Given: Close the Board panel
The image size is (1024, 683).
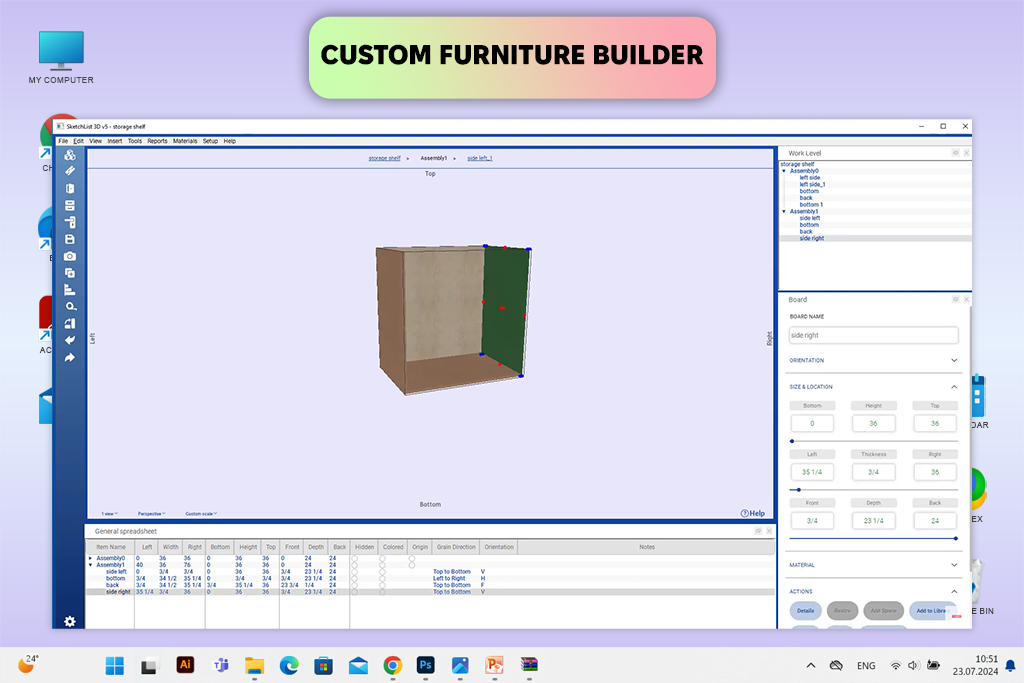Looking at the screenshot, I should point(967,299).
